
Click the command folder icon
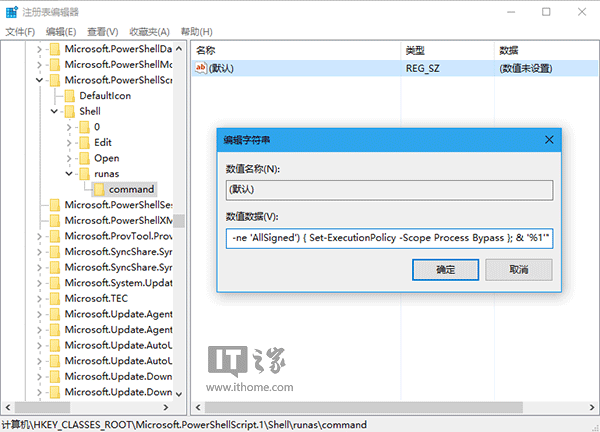(99, 189)
